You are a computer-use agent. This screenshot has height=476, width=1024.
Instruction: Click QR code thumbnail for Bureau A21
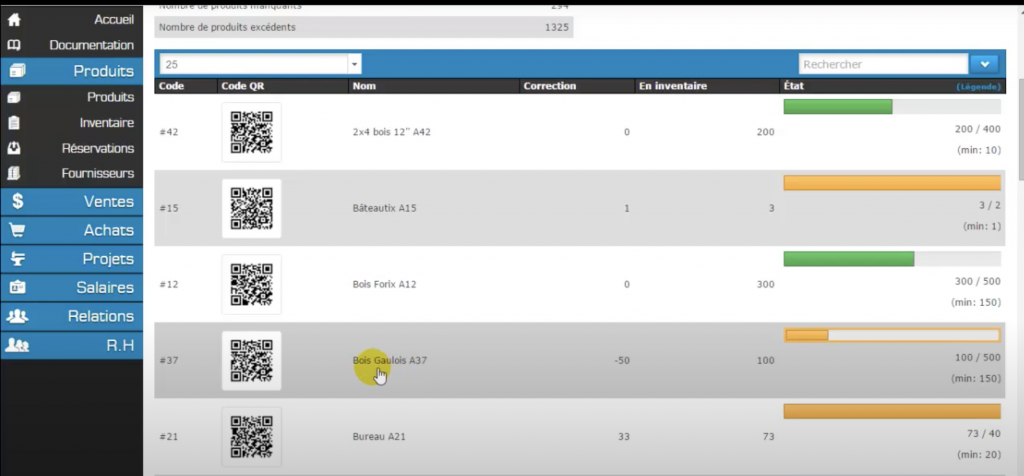251,437
